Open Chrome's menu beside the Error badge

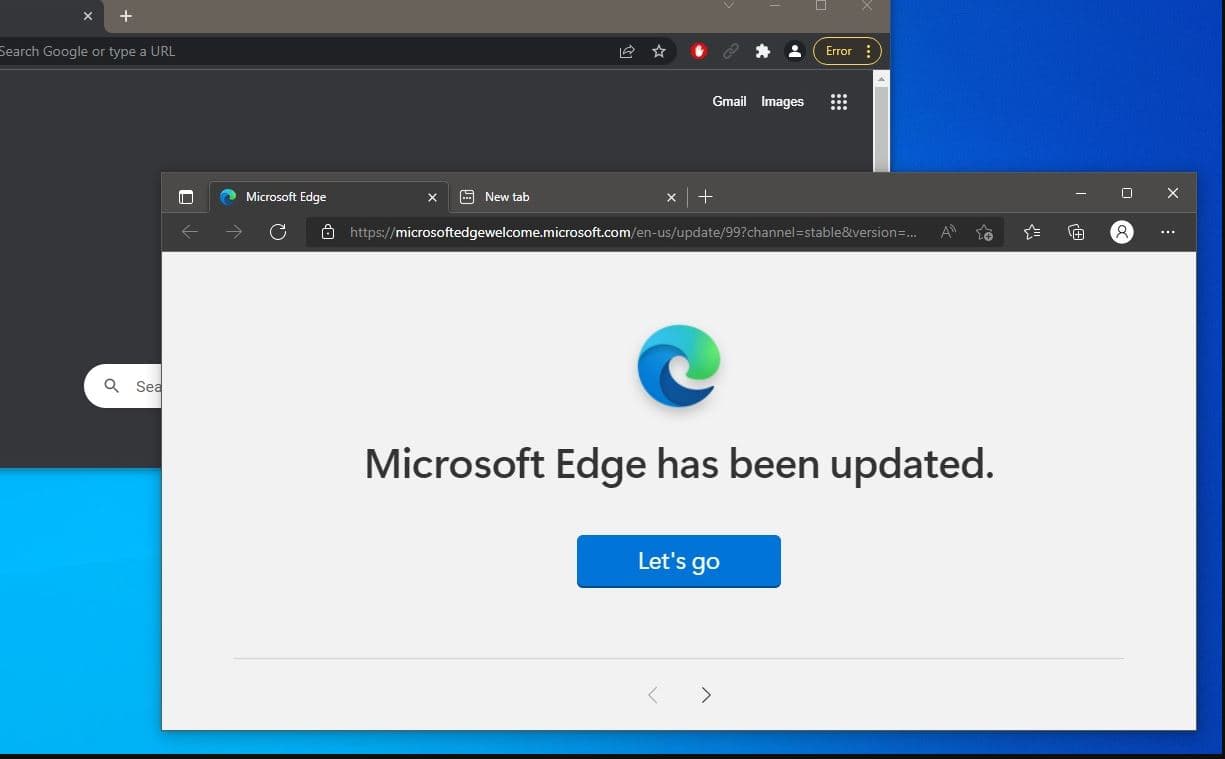(866, 51)
